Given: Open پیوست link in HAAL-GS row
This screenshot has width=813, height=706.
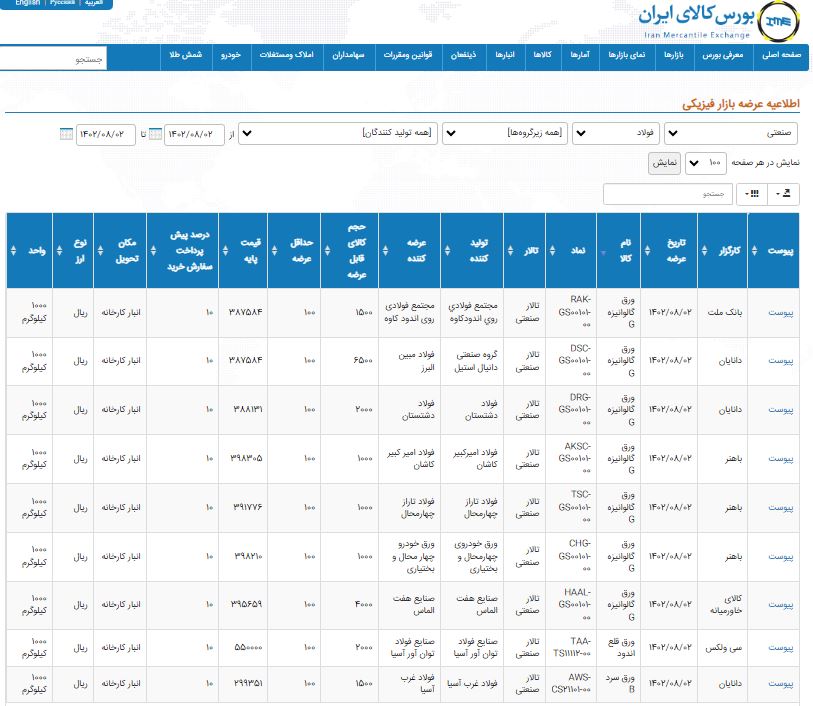Looking at the screenshot, I should pos(780,604).
